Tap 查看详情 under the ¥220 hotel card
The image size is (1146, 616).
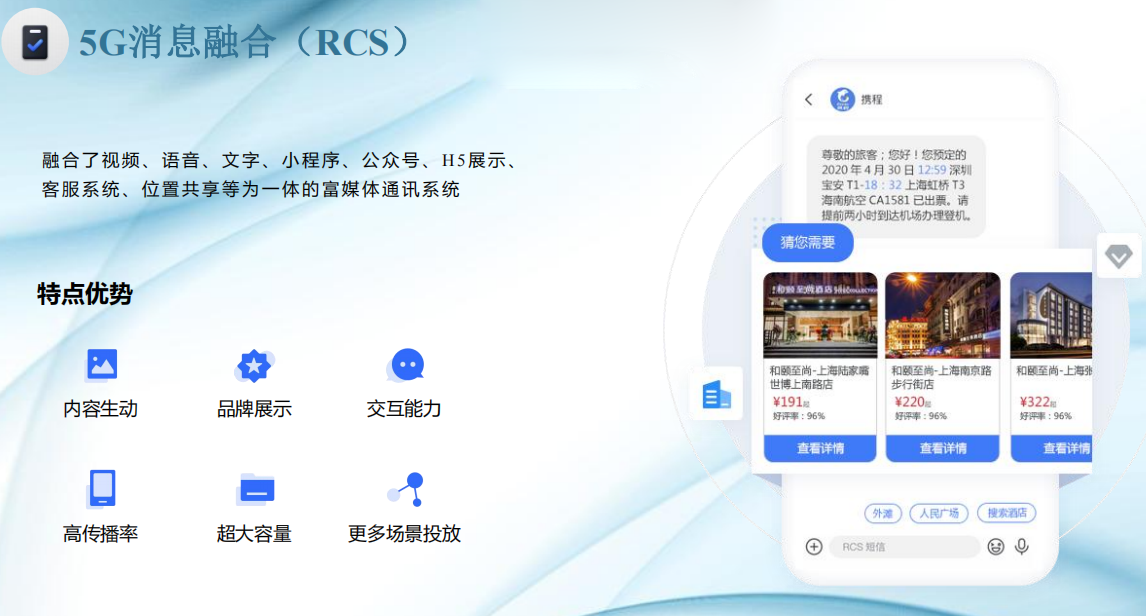(x=942, y=448)
